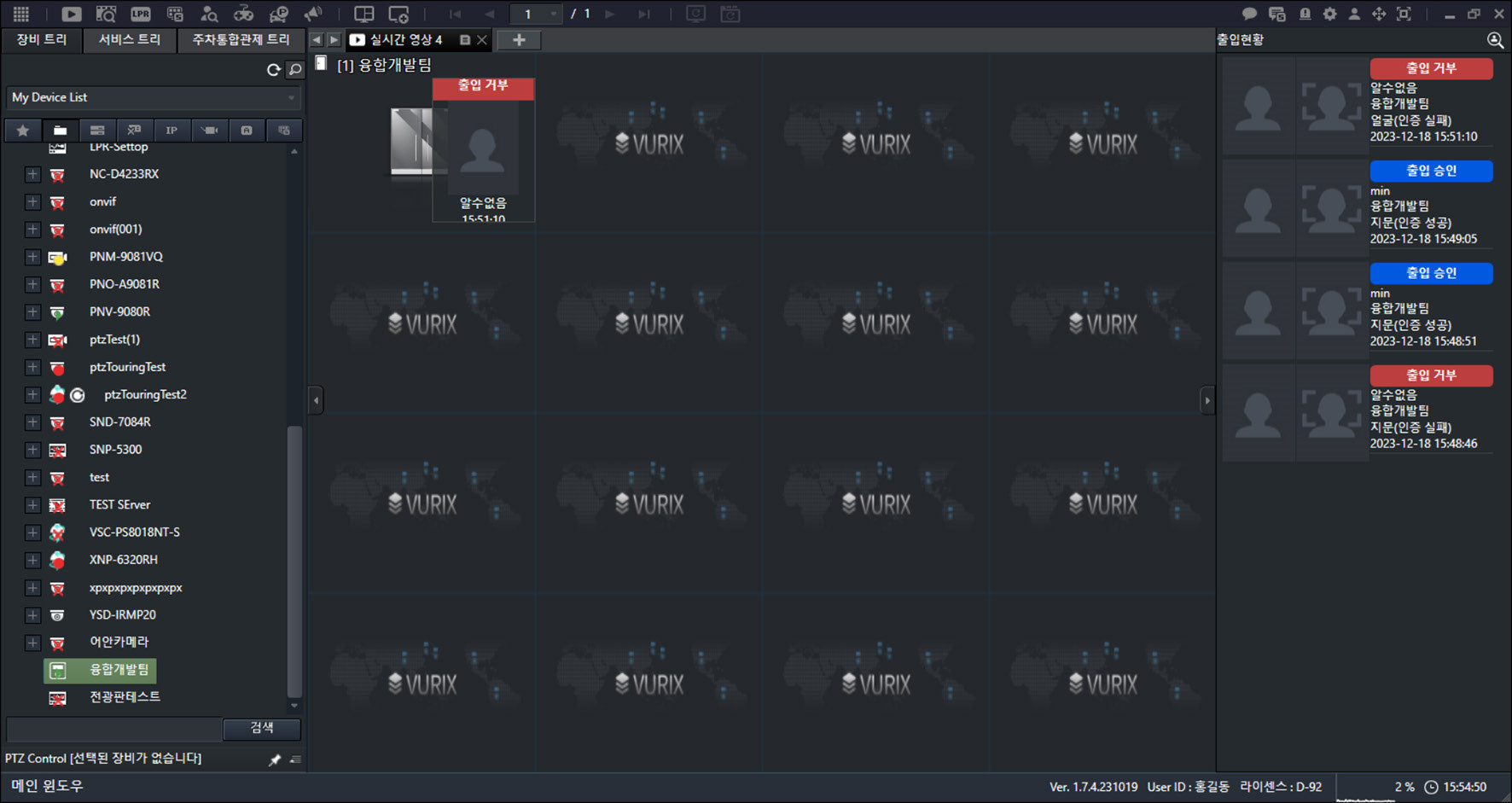The image size is (1512, 803).
Task: Open the page number dropdown
Action: click(x=554, y=14)
